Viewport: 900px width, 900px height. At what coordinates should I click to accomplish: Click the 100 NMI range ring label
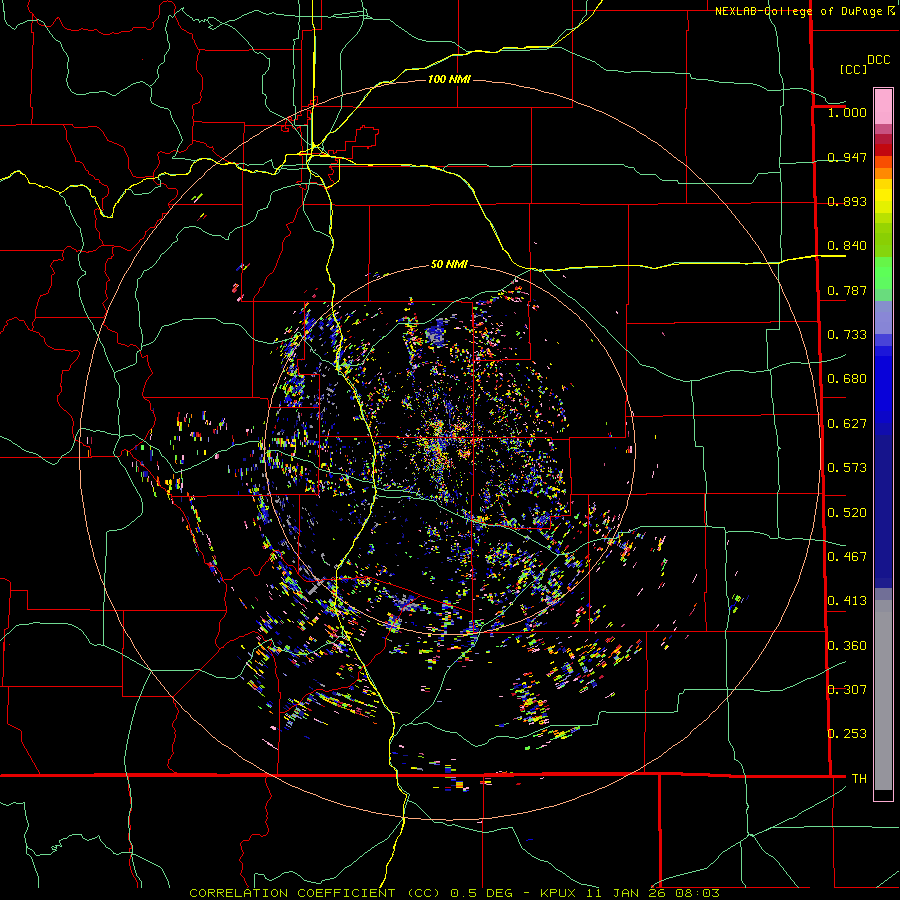(449, 79)
